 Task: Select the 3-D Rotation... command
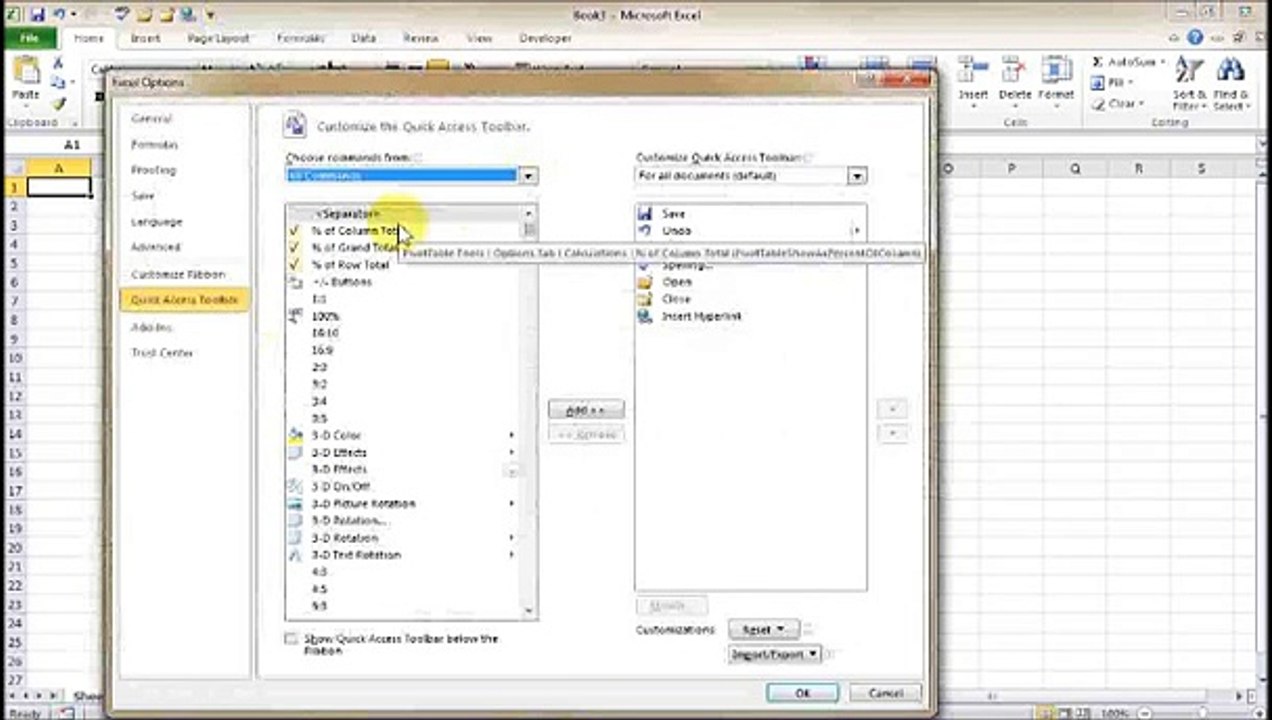405,520
